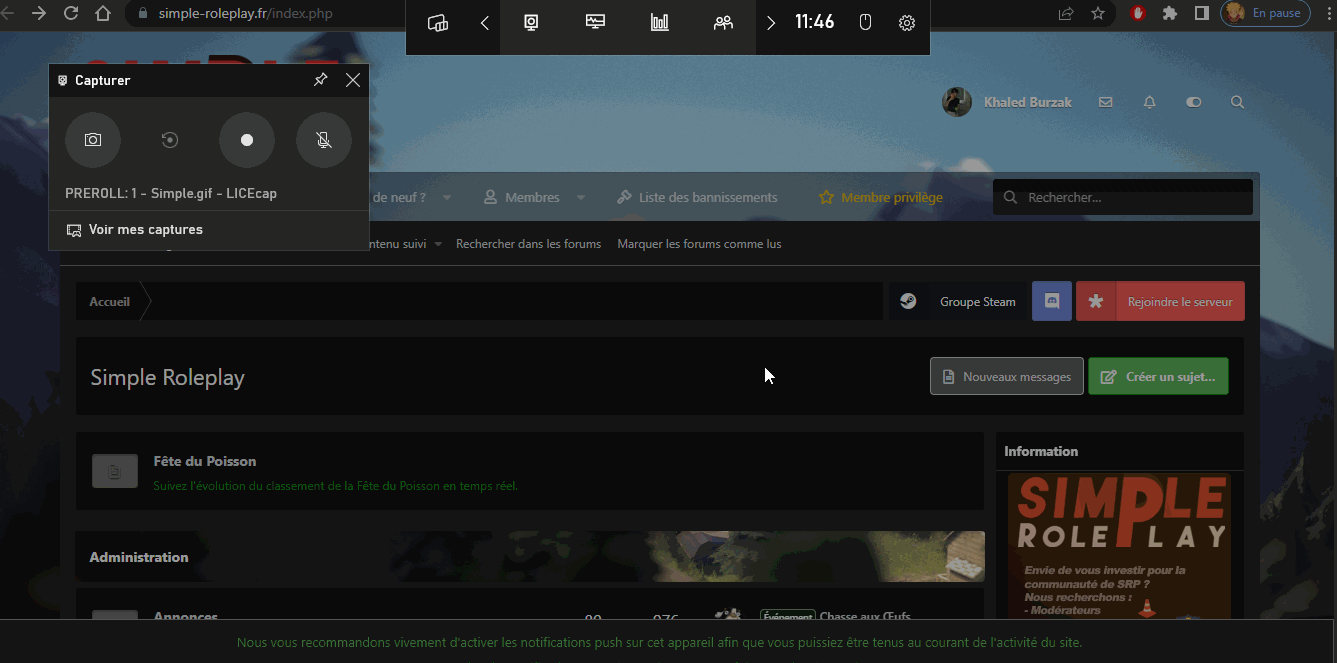1337x663 pixels.
Task: Bookmark this page with the star
Action: [x=1098, y=14]
